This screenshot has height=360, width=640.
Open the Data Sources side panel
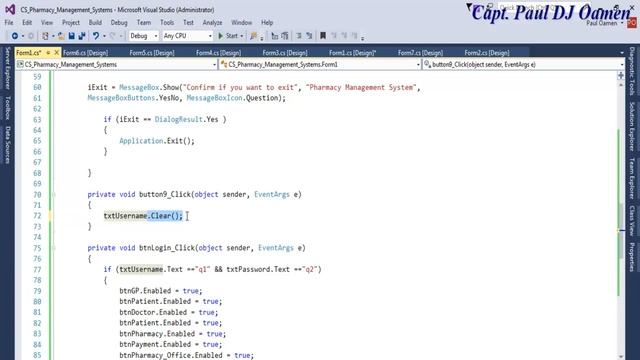7,144
